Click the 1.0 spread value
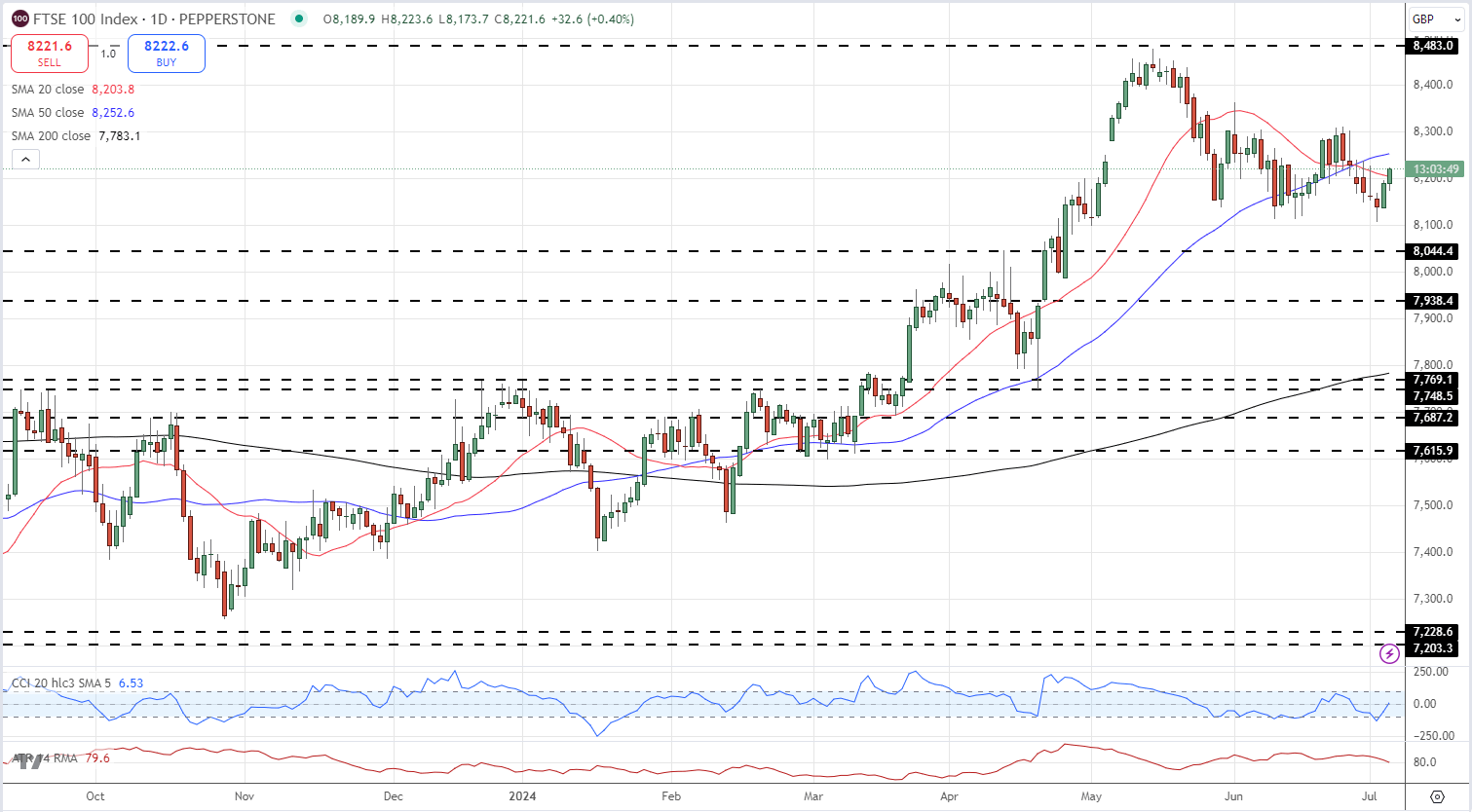The width and height of the screenshot is (1472, 812). coord(108,54)
